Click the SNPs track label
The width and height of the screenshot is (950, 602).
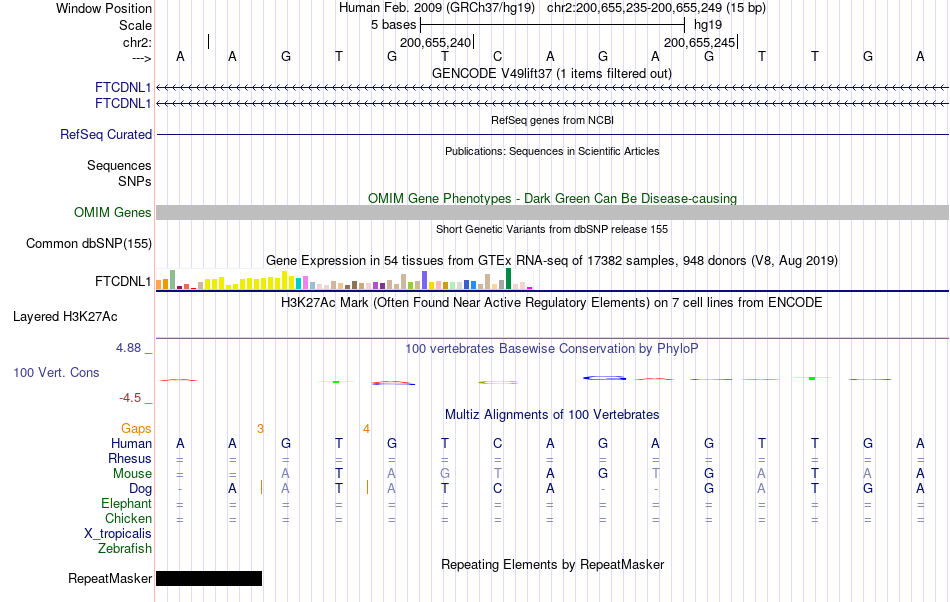pyautogui.click(x=135, y=181)
